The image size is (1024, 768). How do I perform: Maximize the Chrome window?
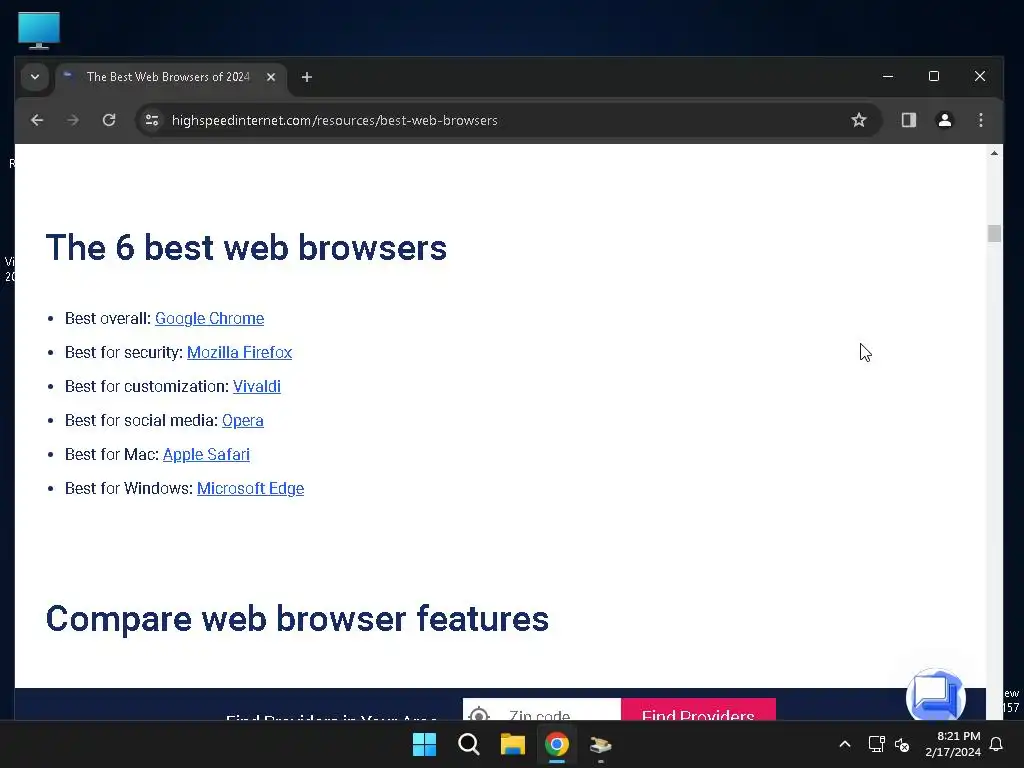coord(934,76)
